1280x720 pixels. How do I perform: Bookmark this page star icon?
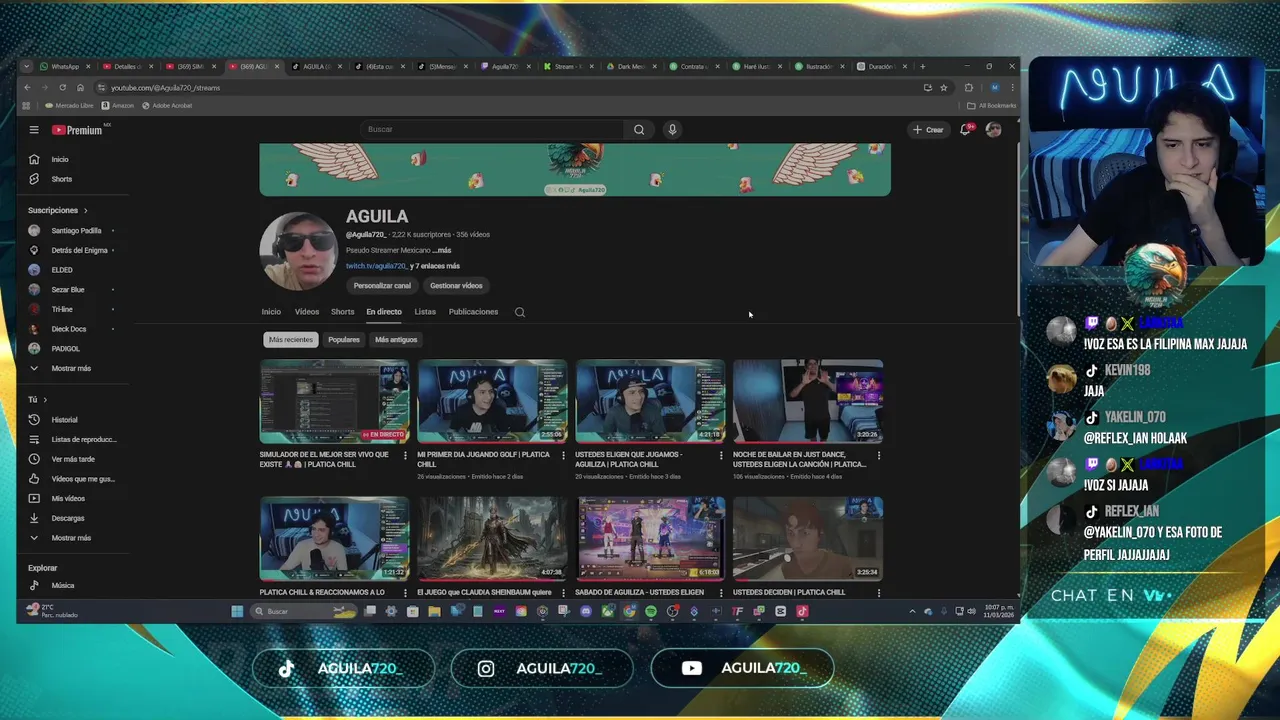[x=943, y=88]
